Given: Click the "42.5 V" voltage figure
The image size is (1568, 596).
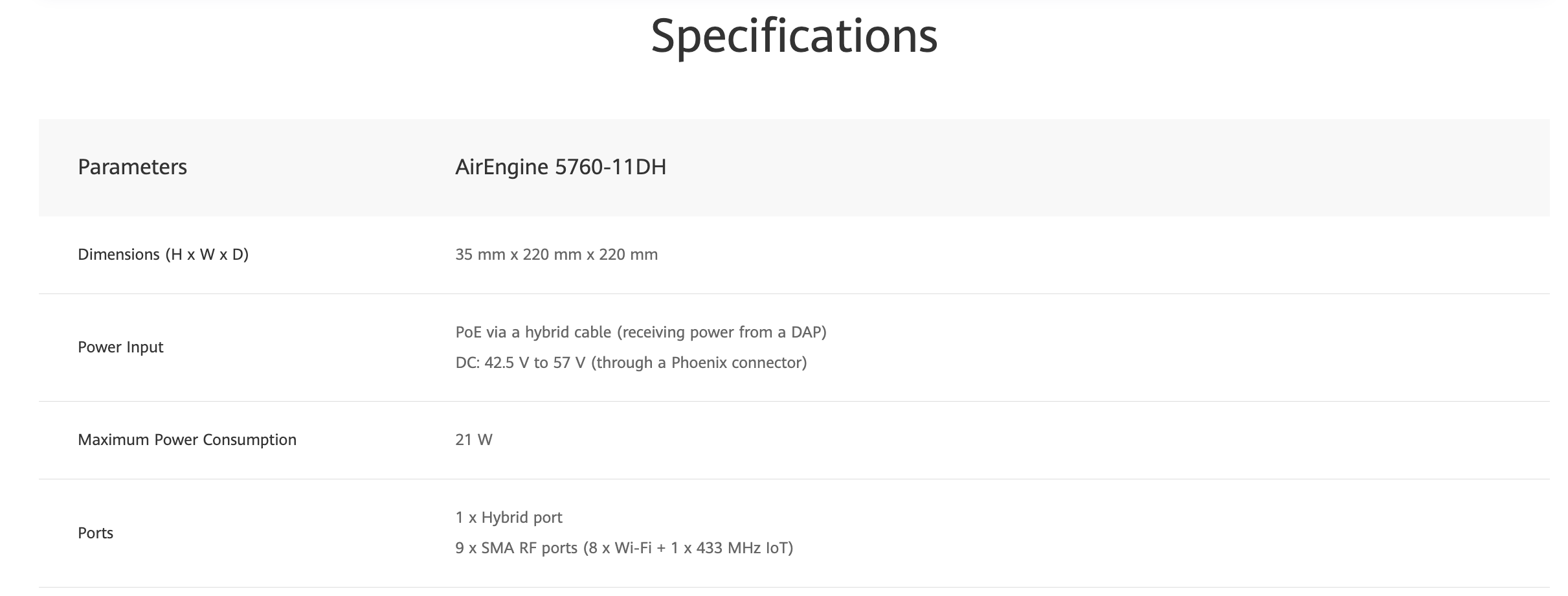Looking at the screenshot, I should (506, 363).
